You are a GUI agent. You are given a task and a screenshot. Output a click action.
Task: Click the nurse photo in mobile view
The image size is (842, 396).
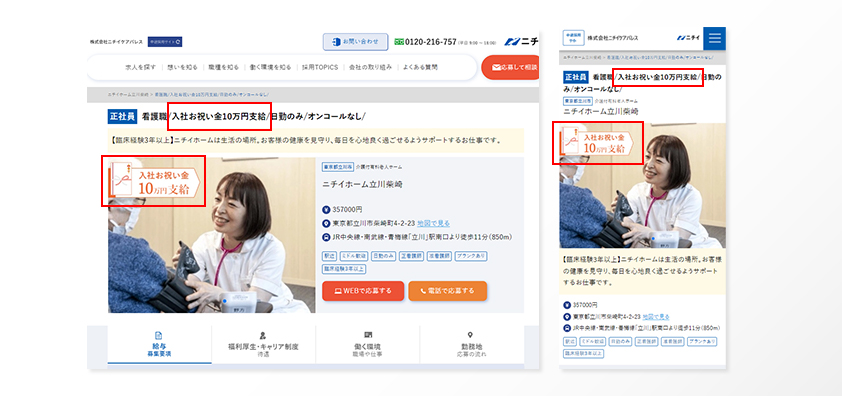642,185
